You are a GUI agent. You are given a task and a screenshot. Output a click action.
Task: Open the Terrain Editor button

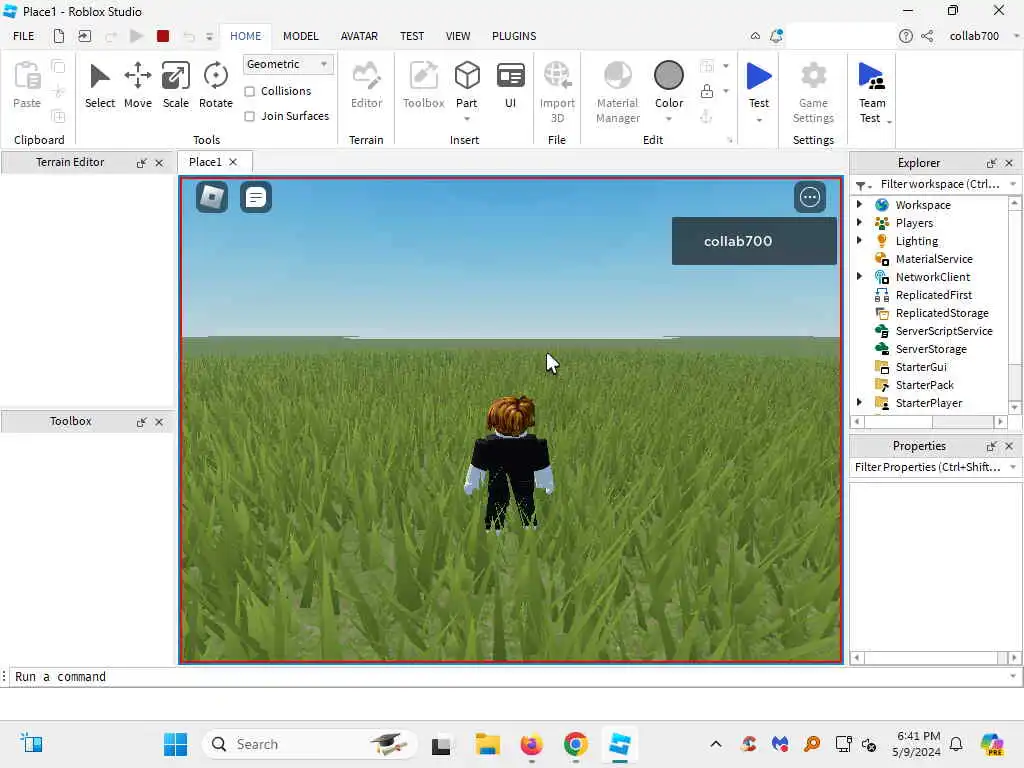point(366,85)
